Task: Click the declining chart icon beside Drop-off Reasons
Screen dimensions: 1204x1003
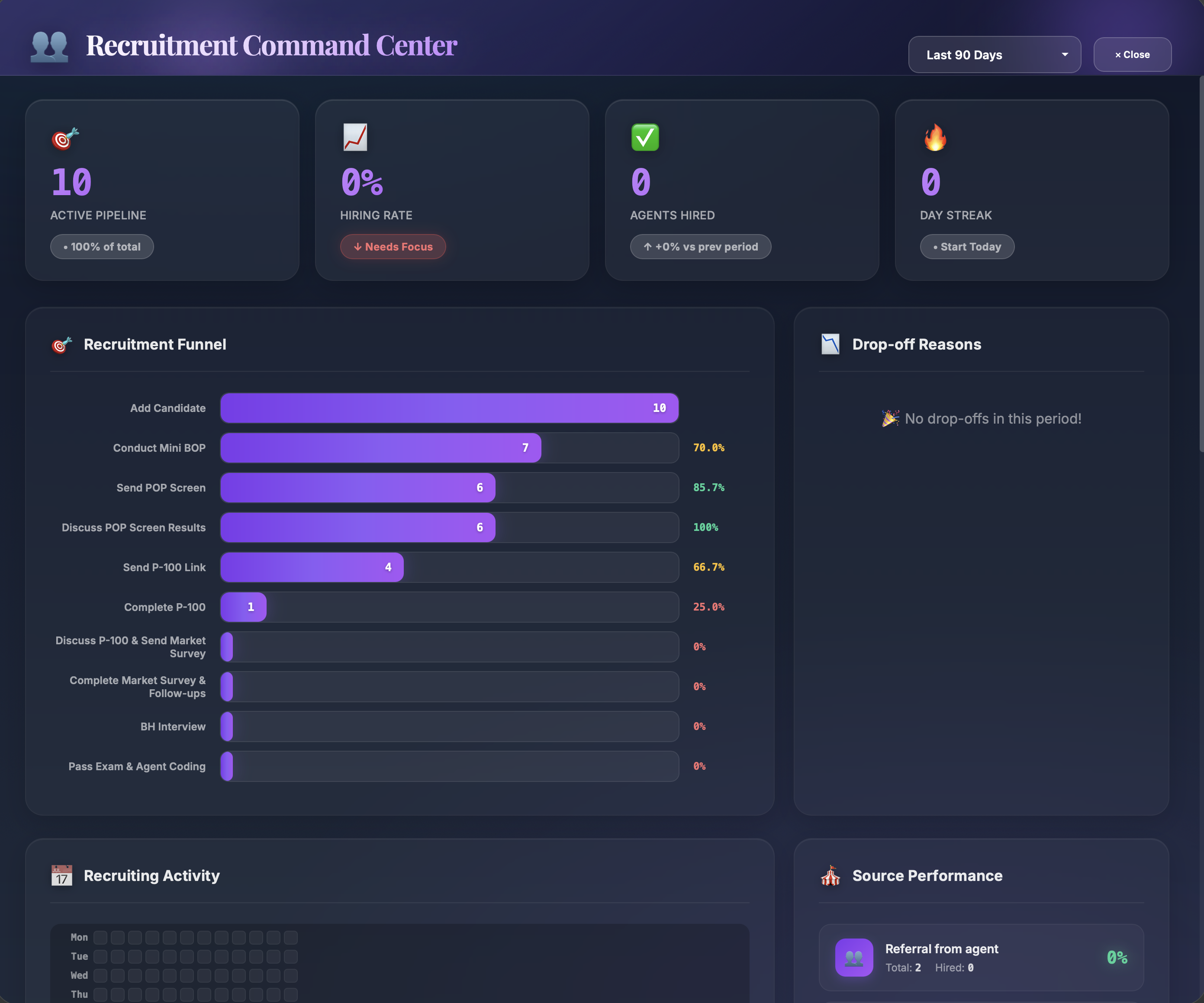Action: click(x=830, y=344)
